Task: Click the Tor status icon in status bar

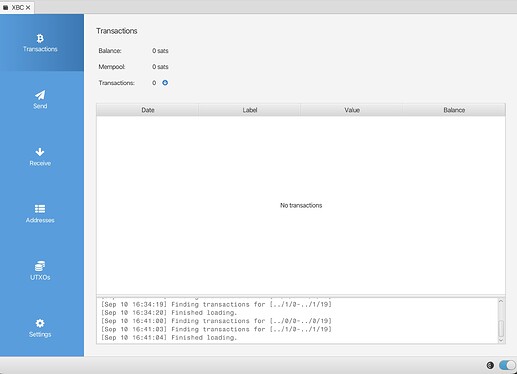Action: pyautogui.click(x=490, y=365)
